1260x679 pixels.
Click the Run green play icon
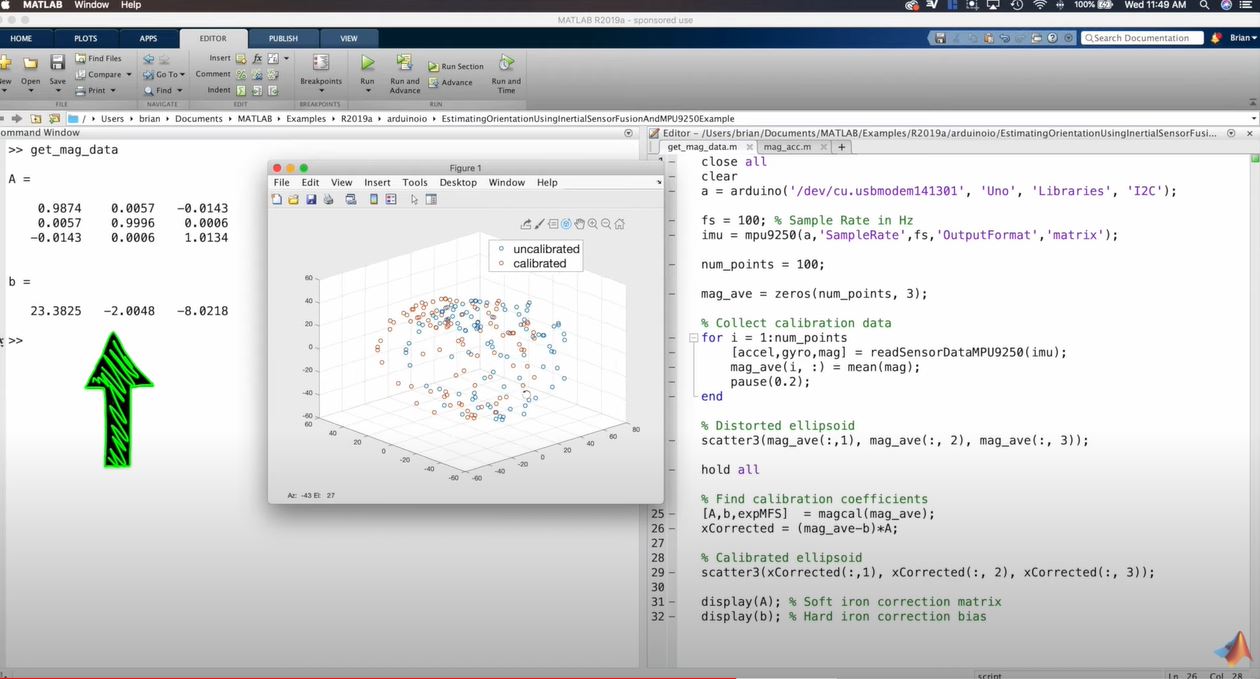pos(367,63)
